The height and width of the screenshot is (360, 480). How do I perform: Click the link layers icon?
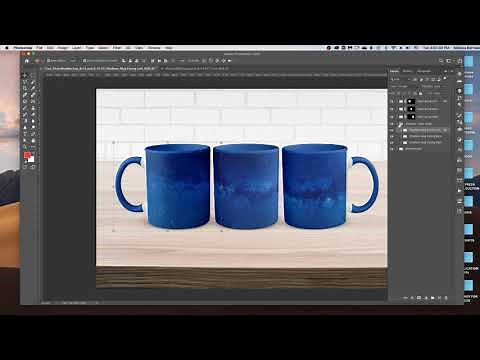click(406, 298)
